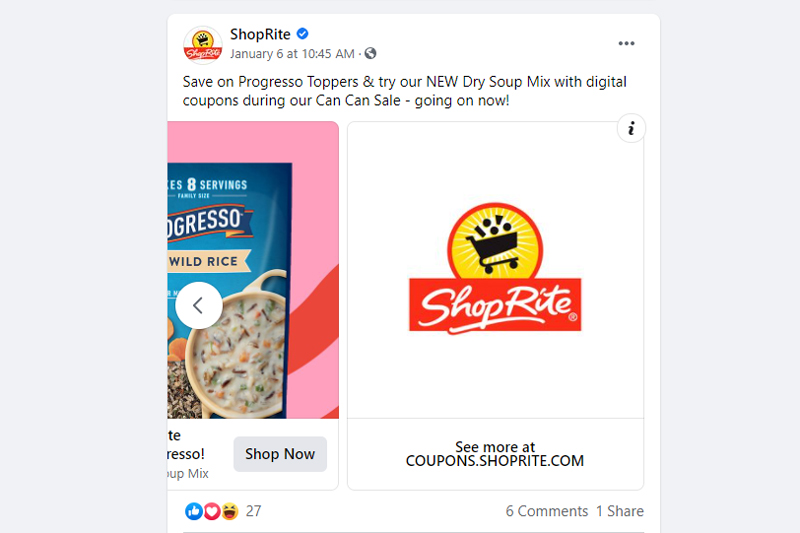This screenshot has height=533, width=800.
Task: Click the post text about Progresso Toppers
Action: pos(405,91)
